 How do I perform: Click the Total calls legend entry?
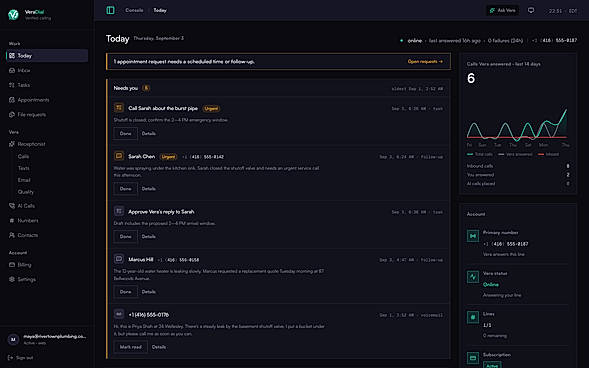480,154
